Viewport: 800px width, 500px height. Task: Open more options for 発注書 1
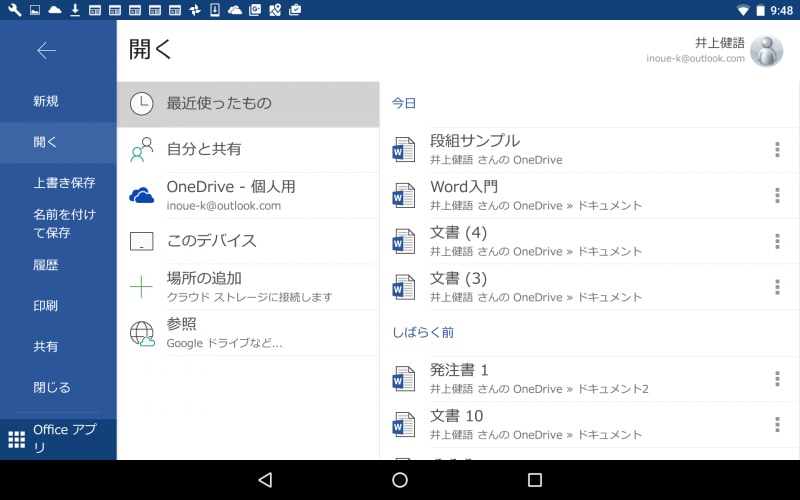[x=777, y=379]
